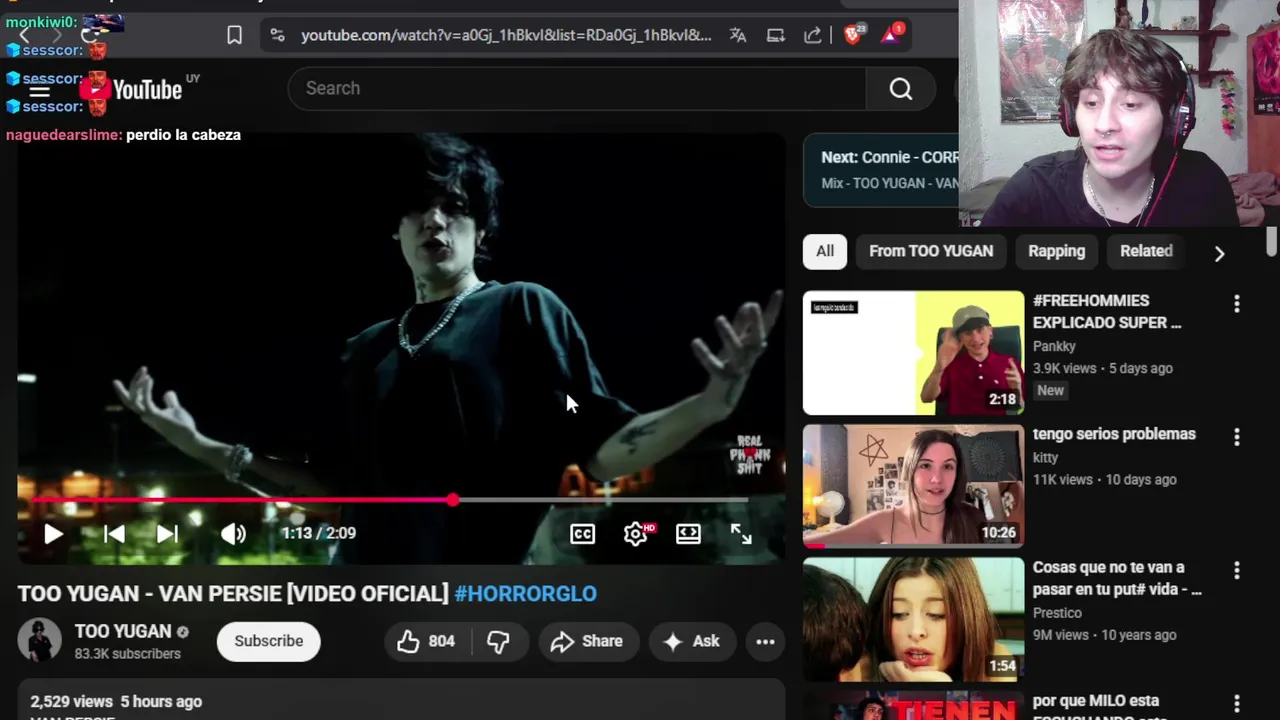
Task: Skip to previous video
Action: [114, 534]
